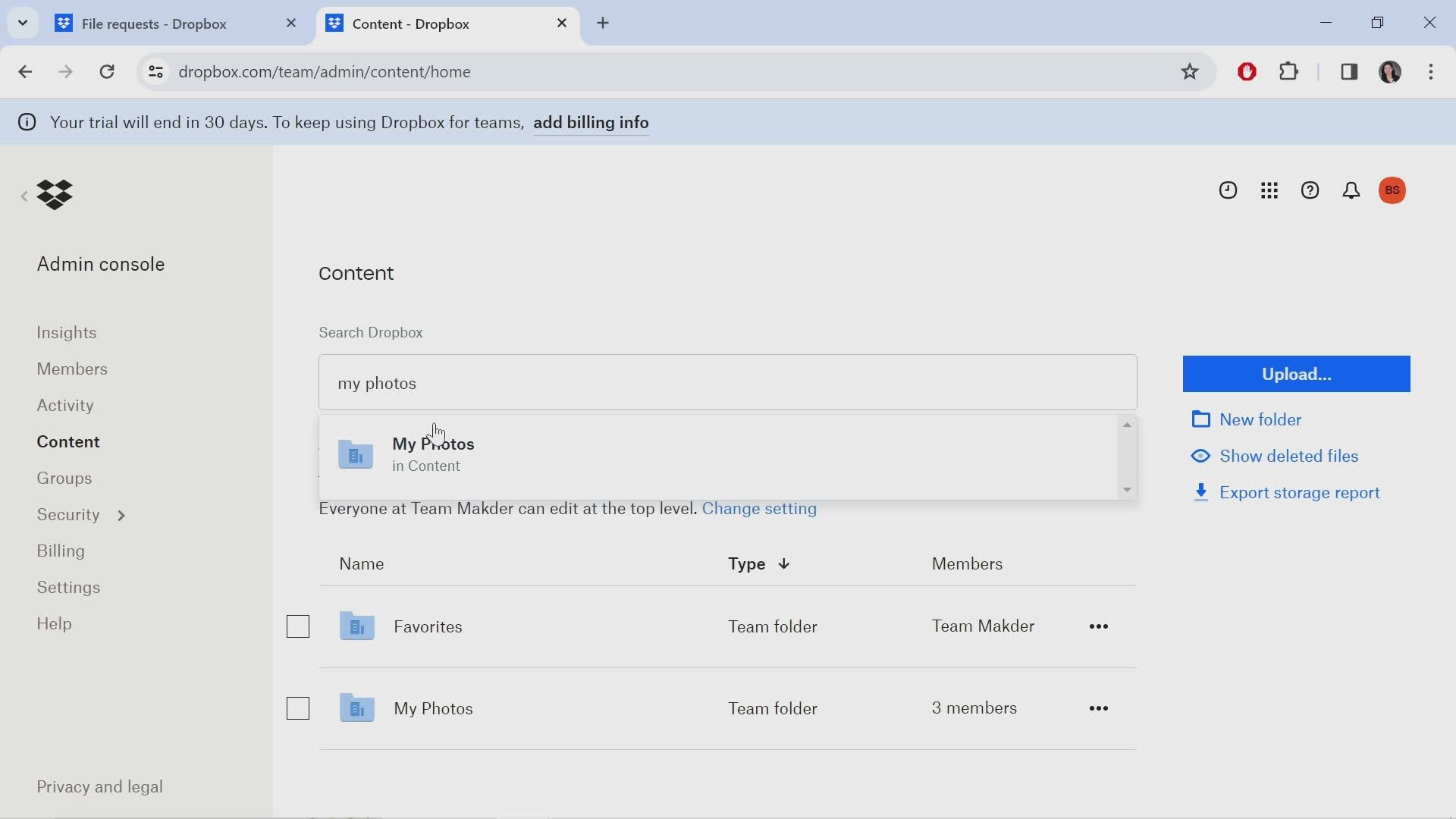The image size is (1456, 819).
Task: Open the recent activity clock icon
Action: click(1228, 190)
